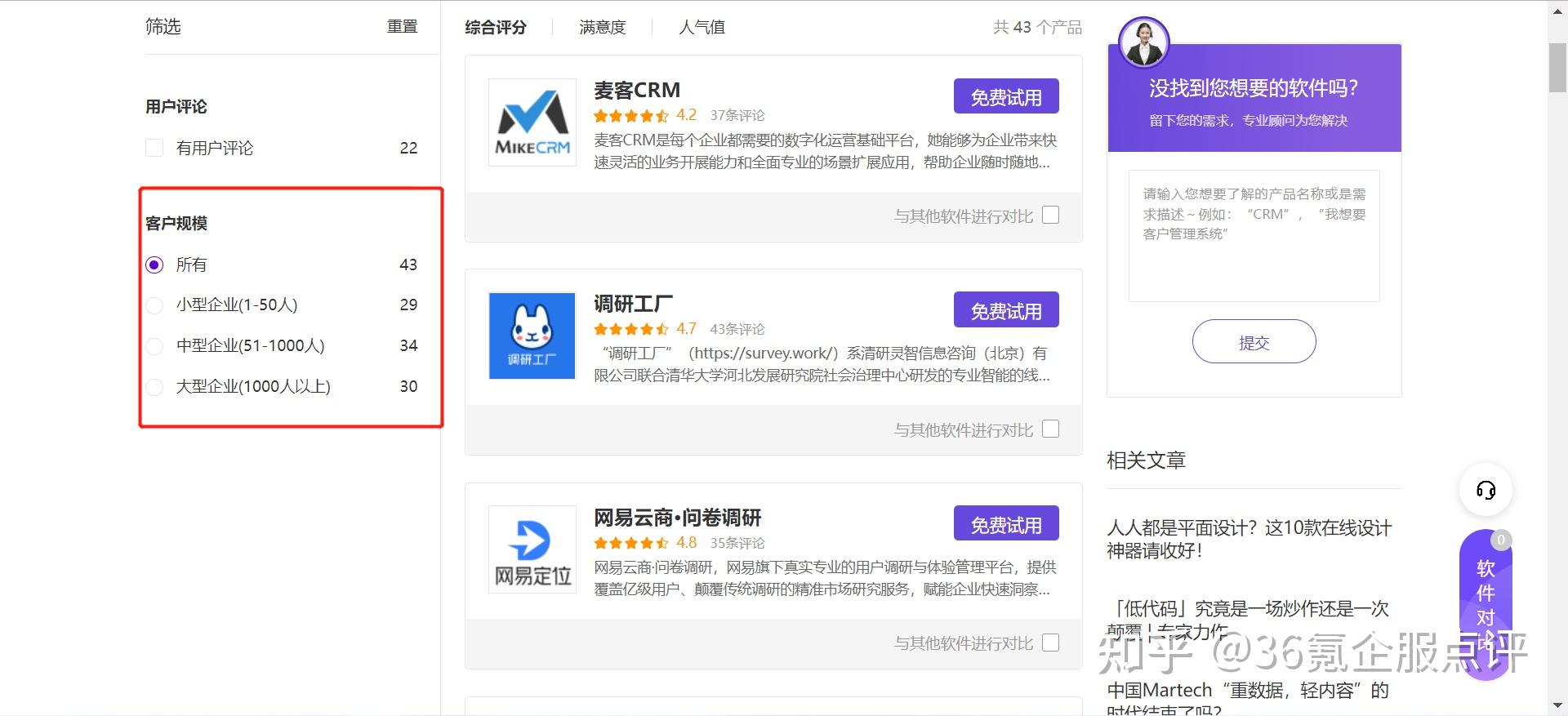Image resolution: width=1568 pixels, height=716 pixels.
Task: Open the 中国Martech 重数据 article
Action: (x=1249, y=700)
